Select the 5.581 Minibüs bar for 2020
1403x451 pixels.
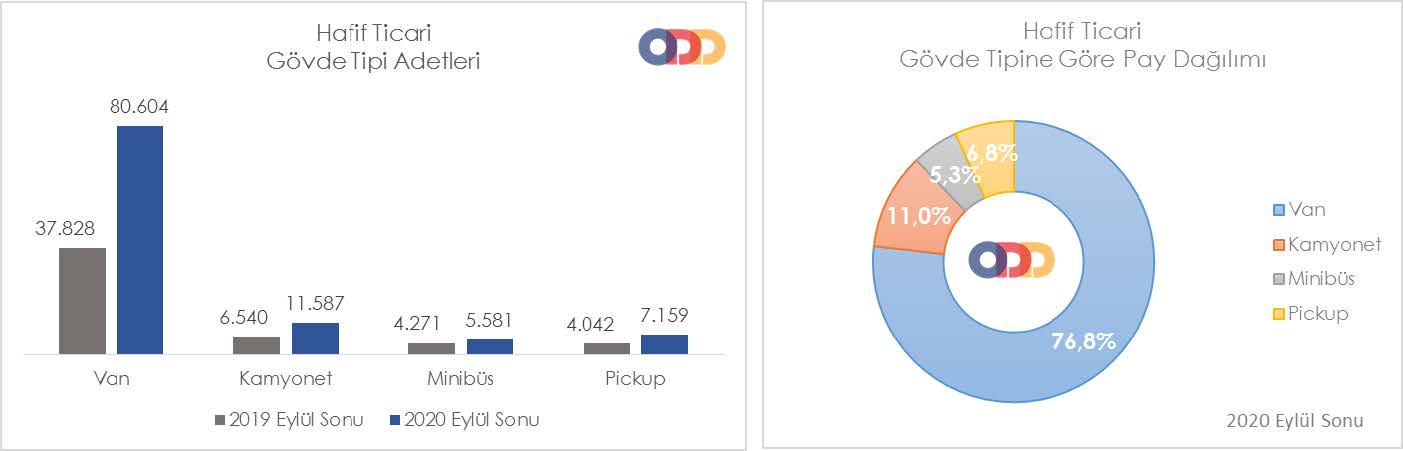[x=490, y=346]
